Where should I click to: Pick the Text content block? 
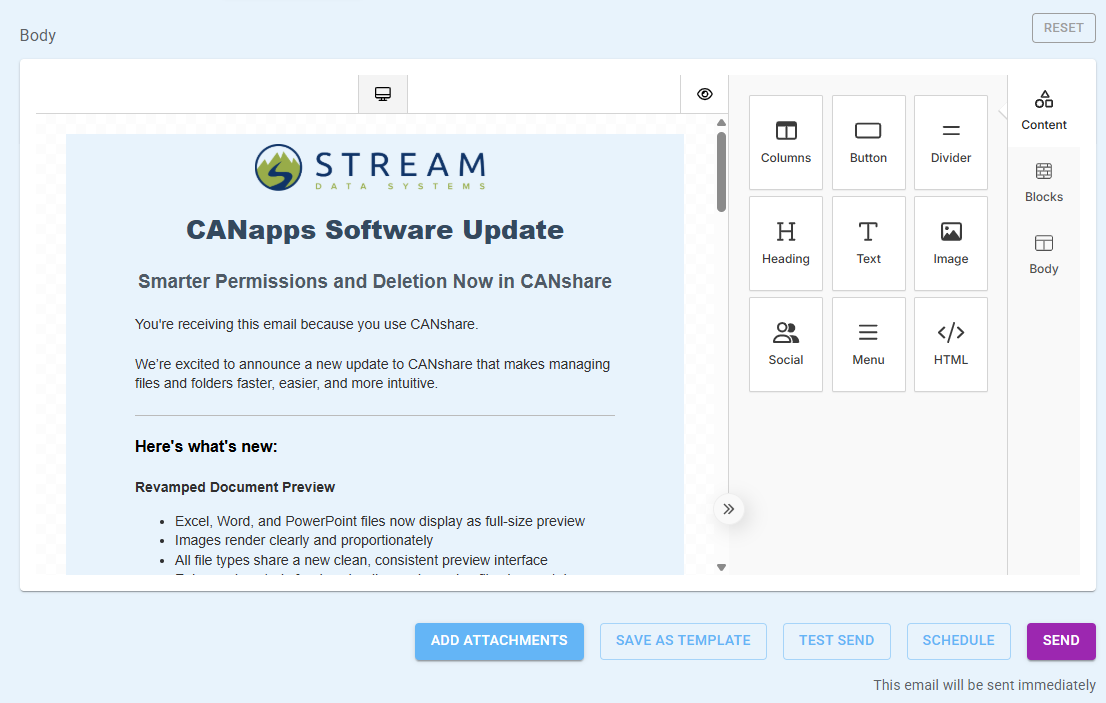coord(868,243)
